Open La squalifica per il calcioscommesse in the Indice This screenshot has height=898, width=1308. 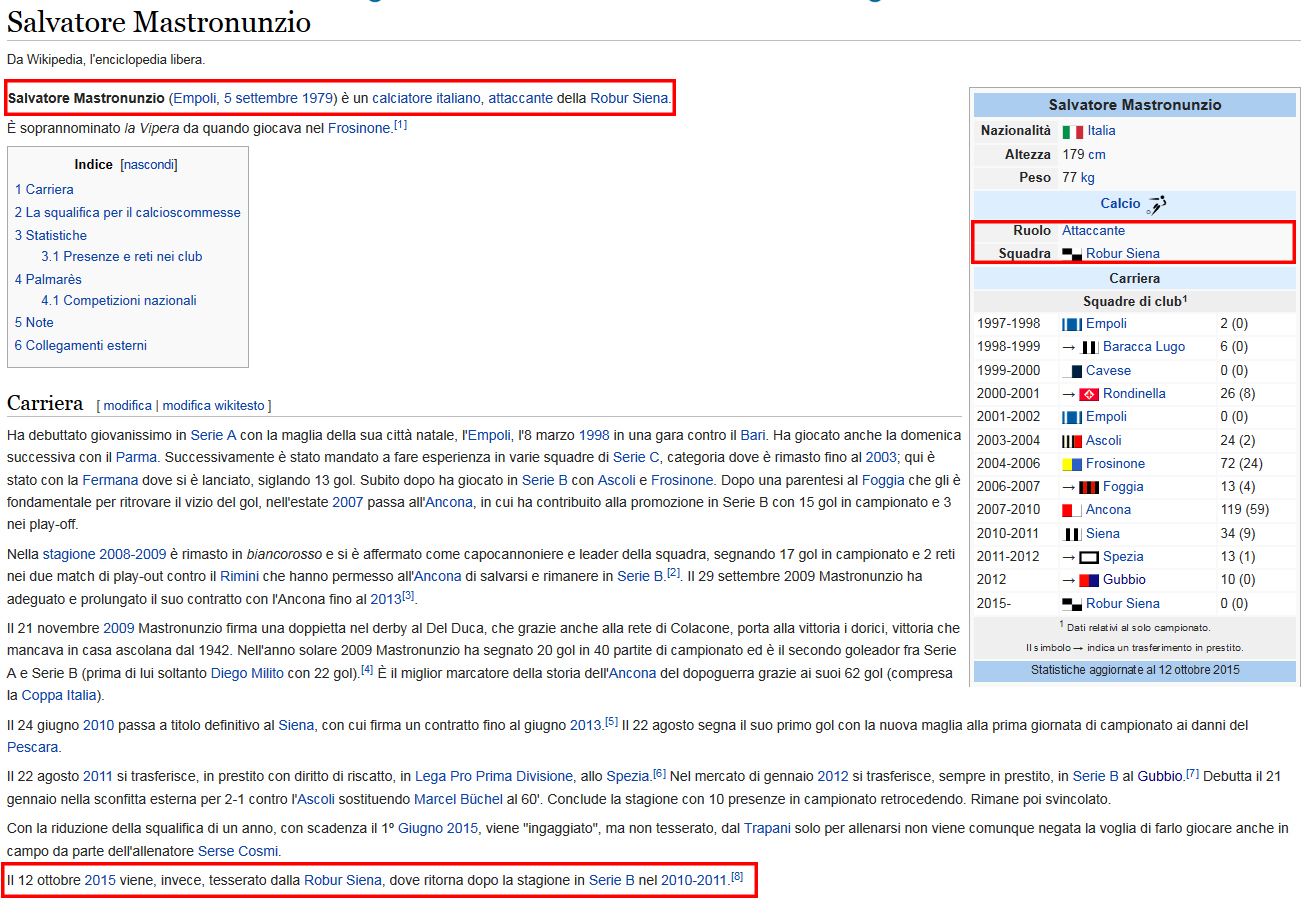coord(127,212)
